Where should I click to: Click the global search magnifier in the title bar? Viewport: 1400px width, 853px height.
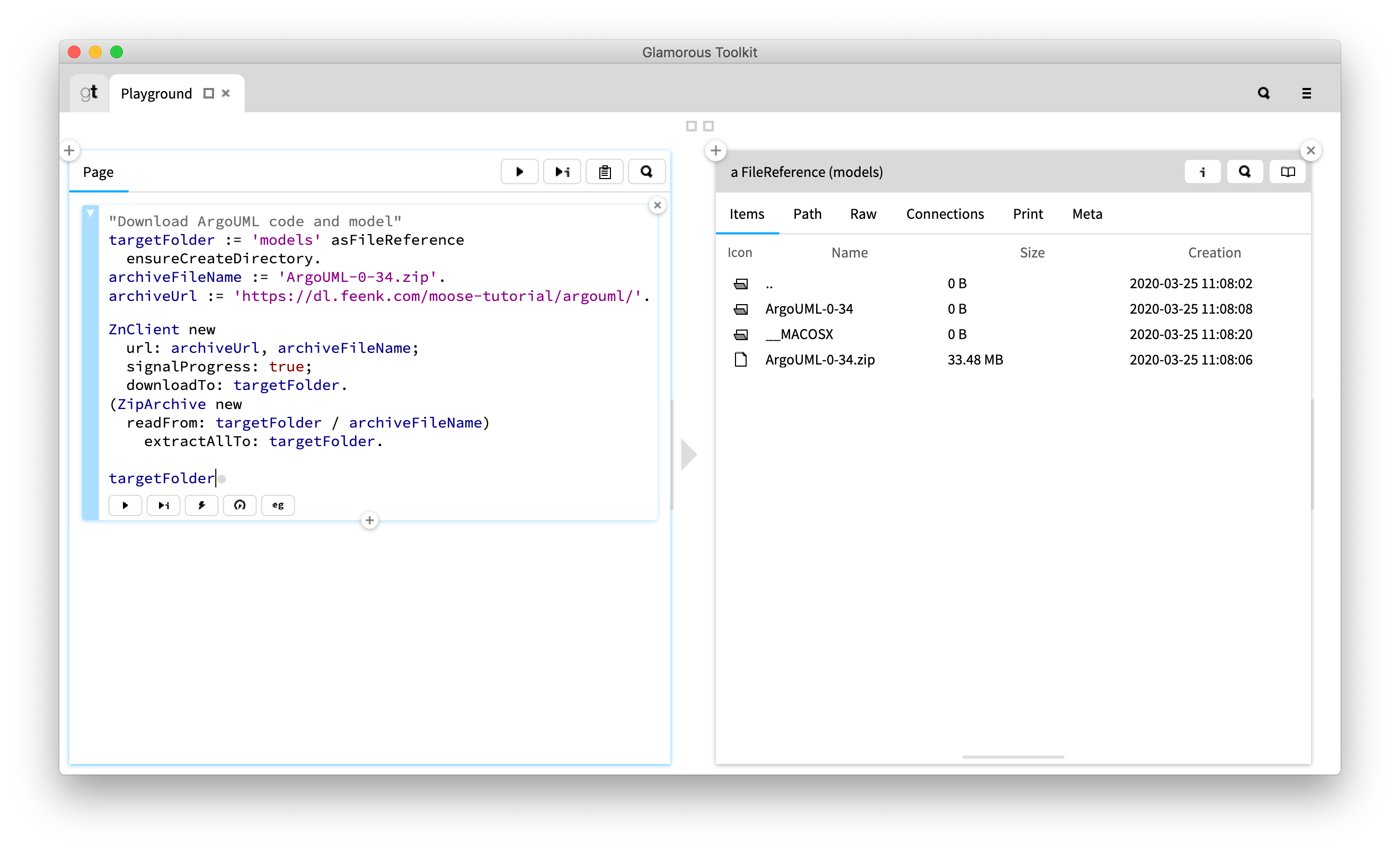pyautogui.click(x=1264, y=93)
